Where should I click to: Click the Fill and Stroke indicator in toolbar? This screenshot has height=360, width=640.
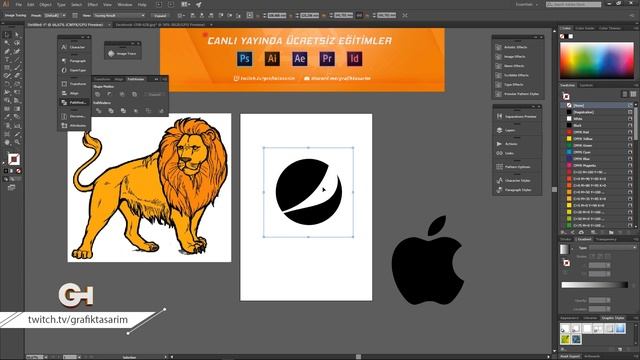tap(13, 159)
